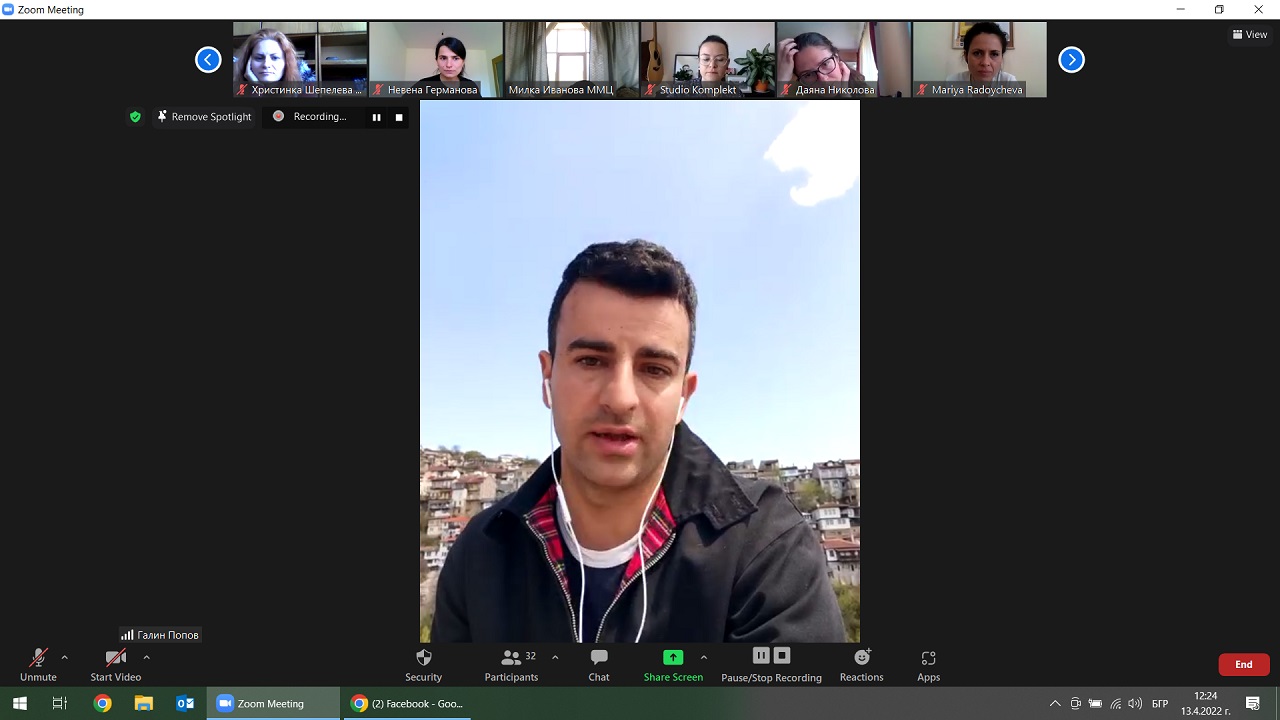Open the Participants panel
Image resolution: width=1280 pixels, height=720 pixels.
pos(511,664)
